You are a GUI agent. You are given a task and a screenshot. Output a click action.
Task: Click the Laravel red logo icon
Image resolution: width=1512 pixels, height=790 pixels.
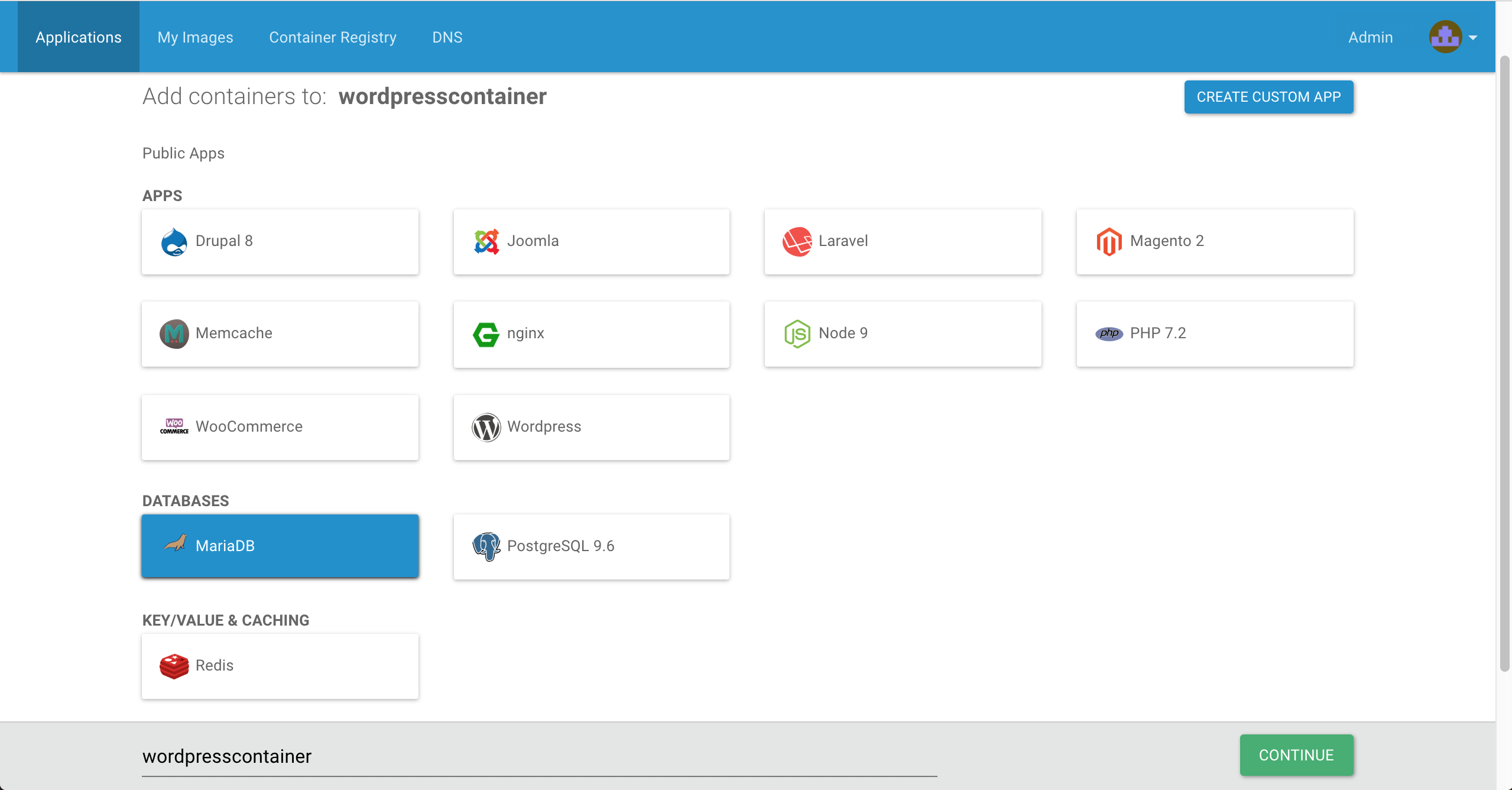point(797,242)
